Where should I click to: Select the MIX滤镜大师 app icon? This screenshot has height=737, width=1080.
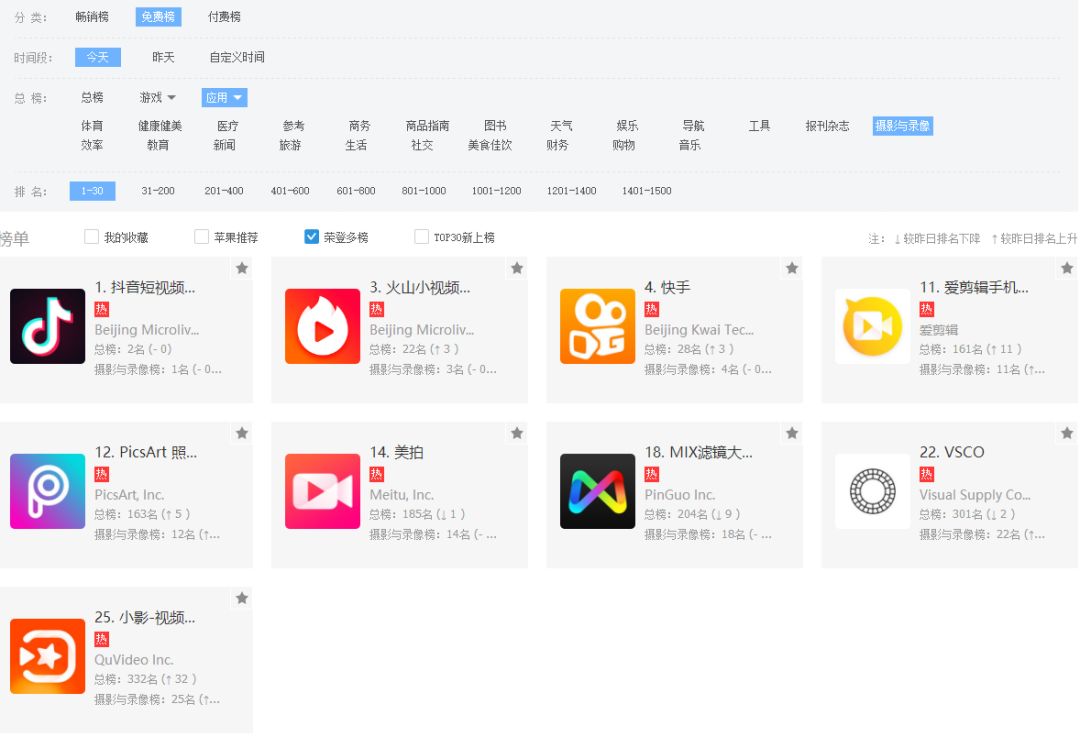(597, 491)
